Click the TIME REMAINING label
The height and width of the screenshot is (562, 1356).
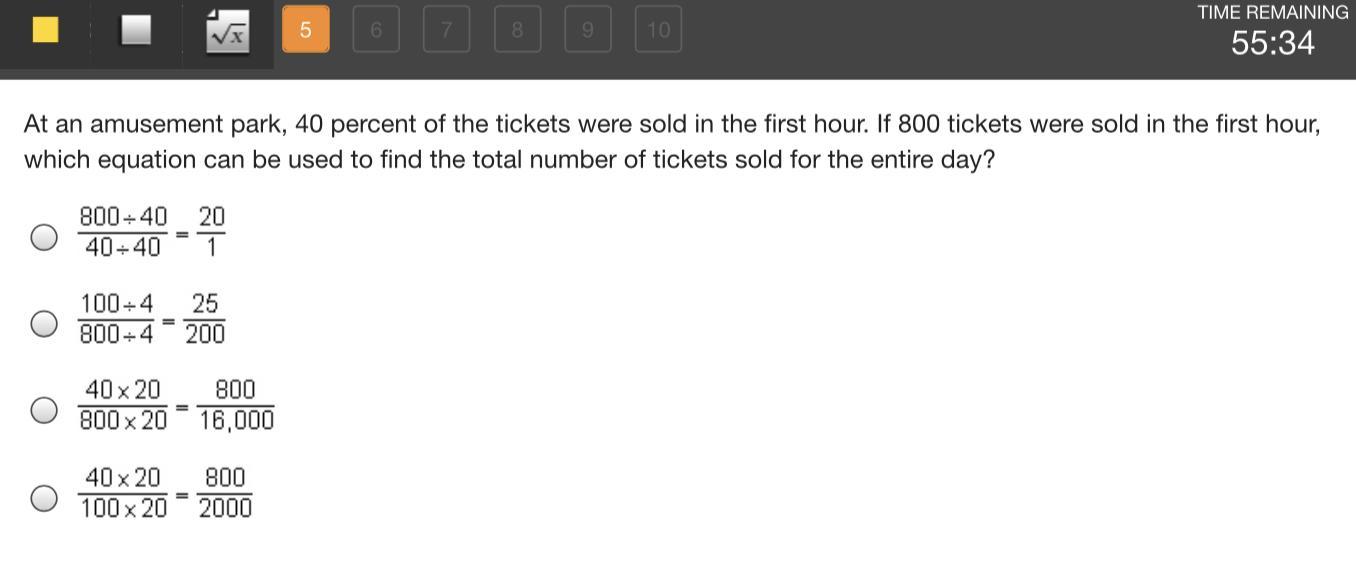[1272, 13]
